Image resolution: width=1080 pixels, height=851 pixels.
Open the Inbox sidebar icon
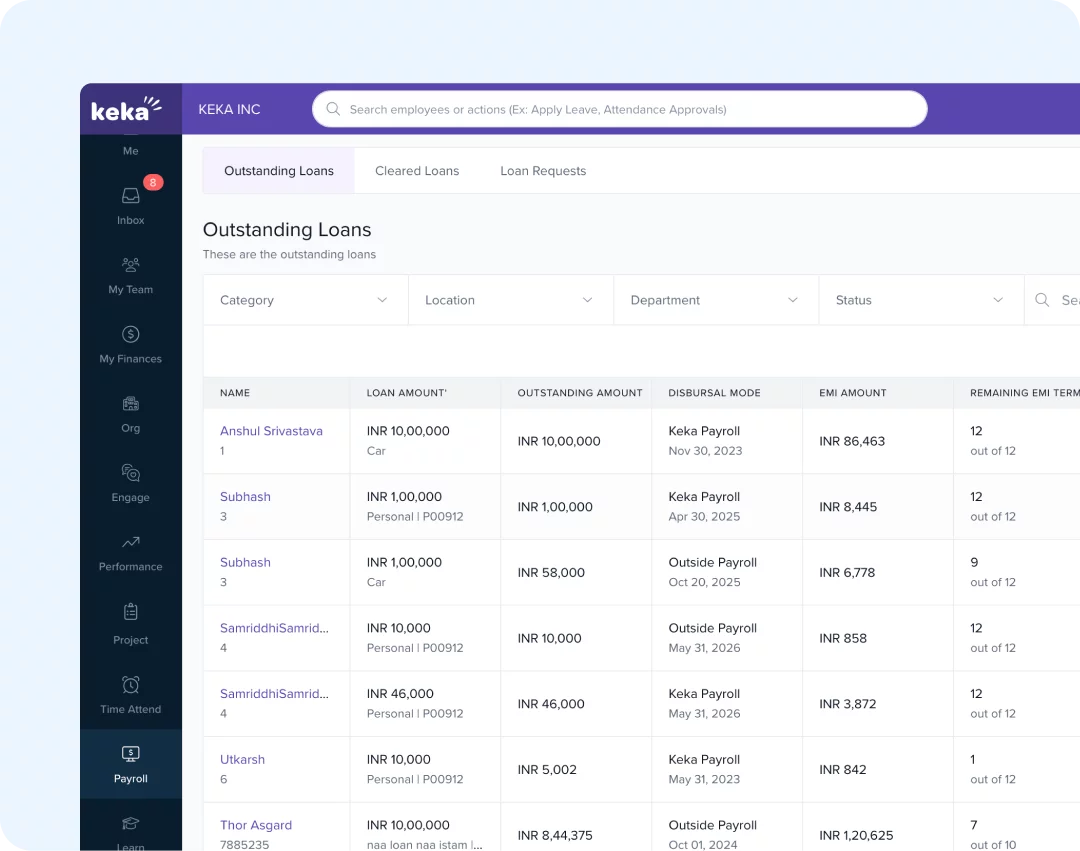click(130, 196)
